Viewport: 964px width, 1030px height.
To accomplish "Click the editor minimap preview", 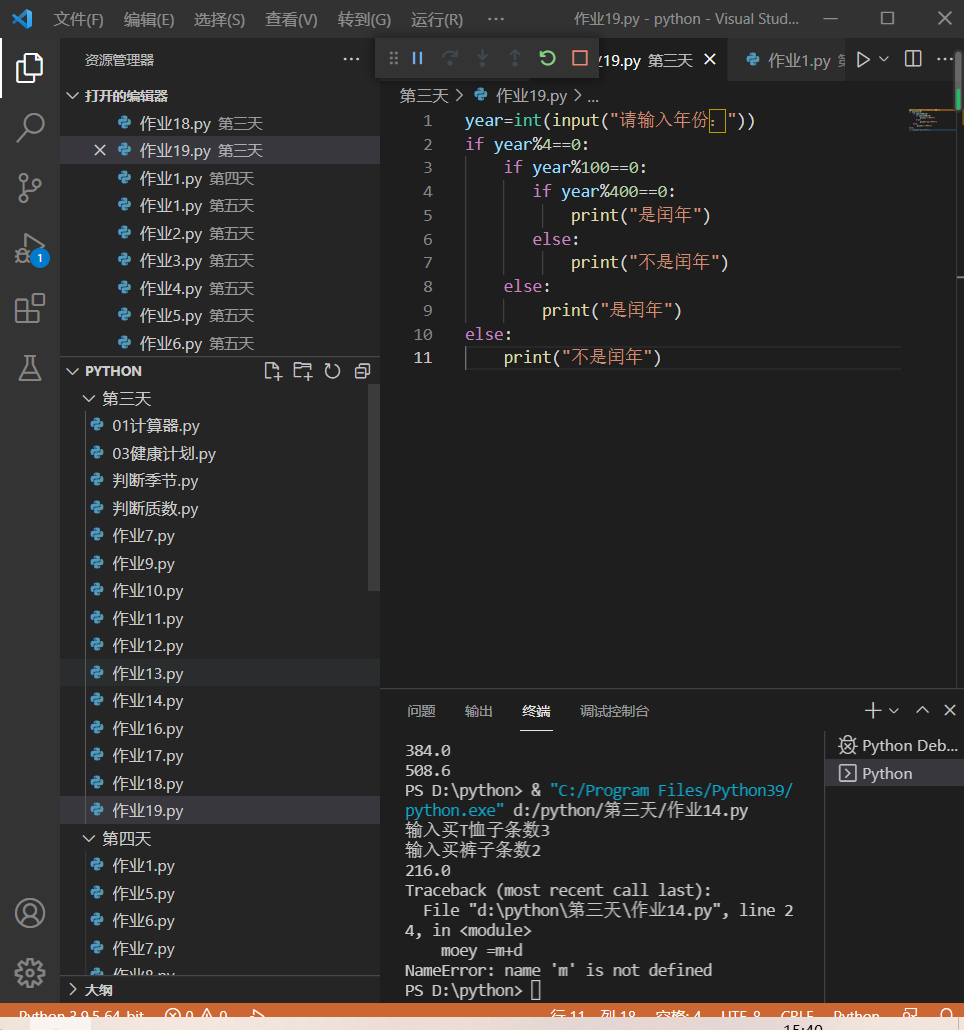I will 931,120.
